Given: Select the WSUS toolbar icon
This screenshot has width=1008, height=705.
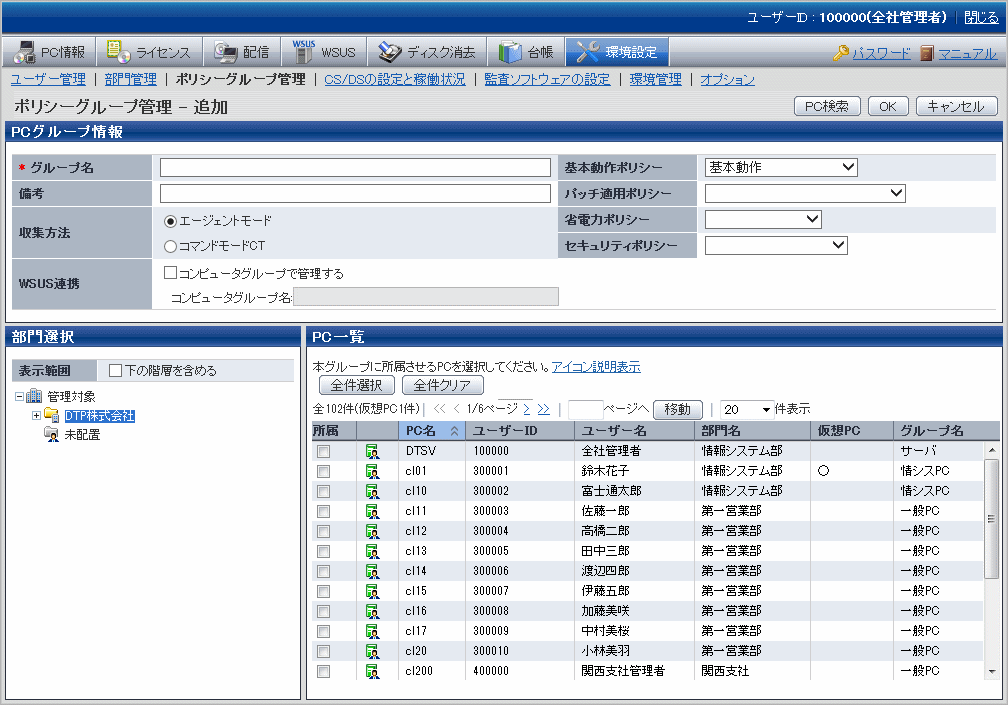Looking at the screenshot, I should (303, 52).
